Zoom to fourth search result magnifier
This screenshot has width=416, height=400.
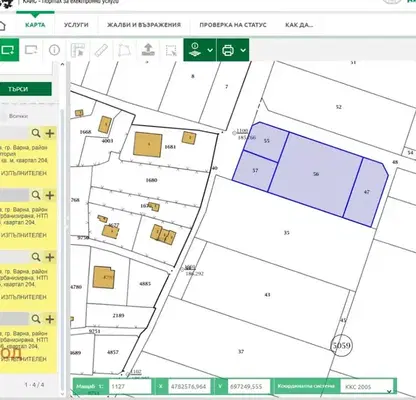coord(36,319)
